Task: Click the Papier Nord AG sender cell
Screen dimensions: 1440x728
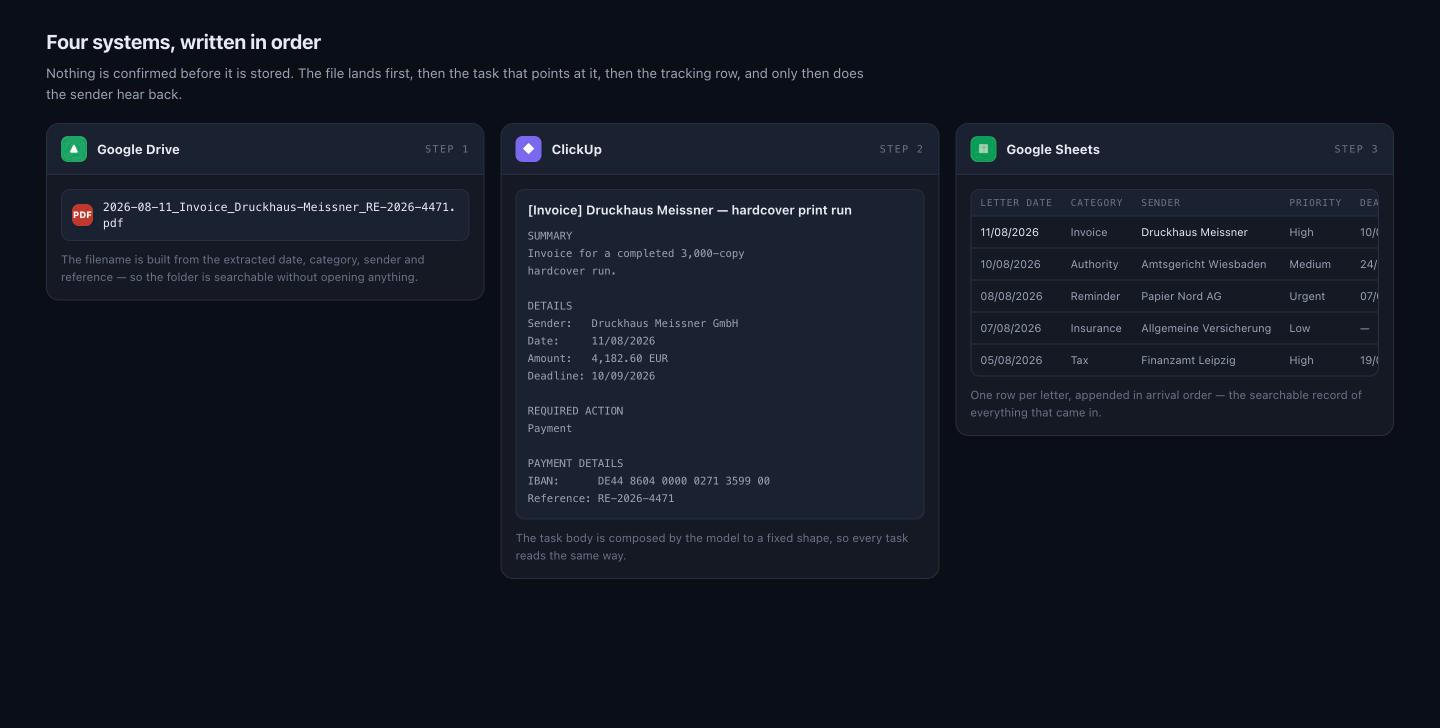Action: [x=1181, y=296]
